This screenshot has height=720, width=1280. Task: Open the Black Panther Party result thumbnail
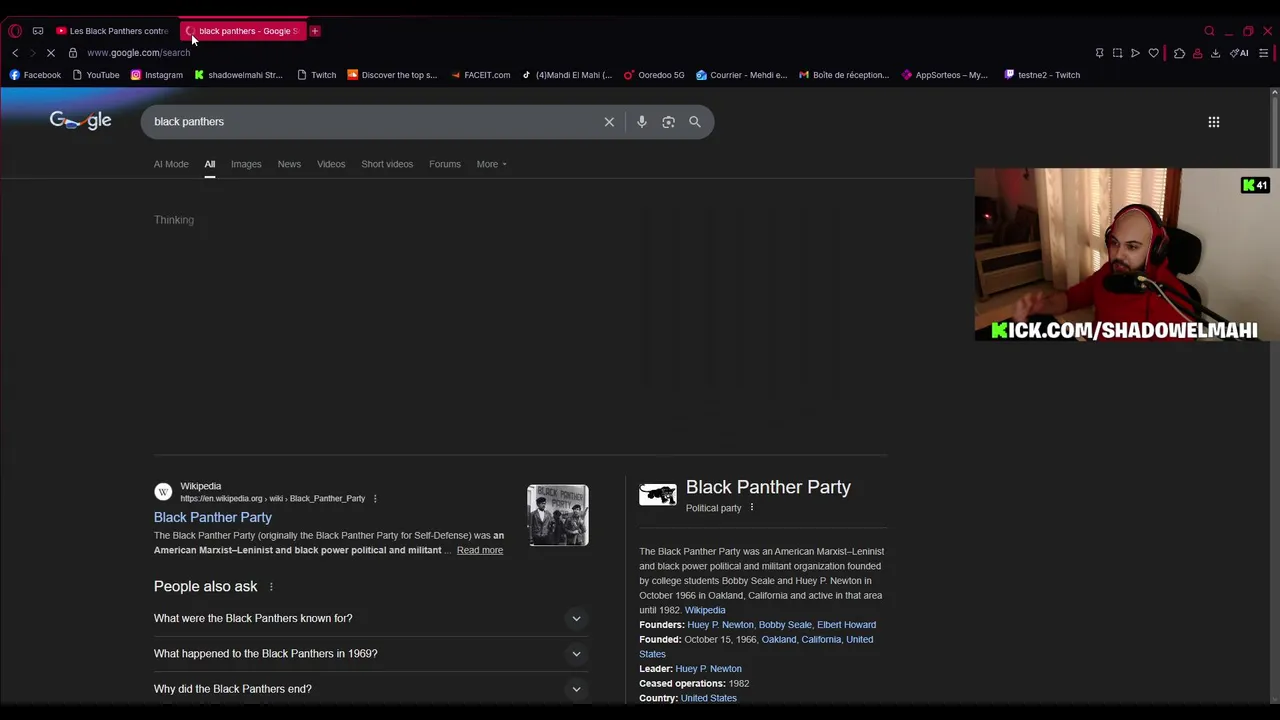point(558,516)
